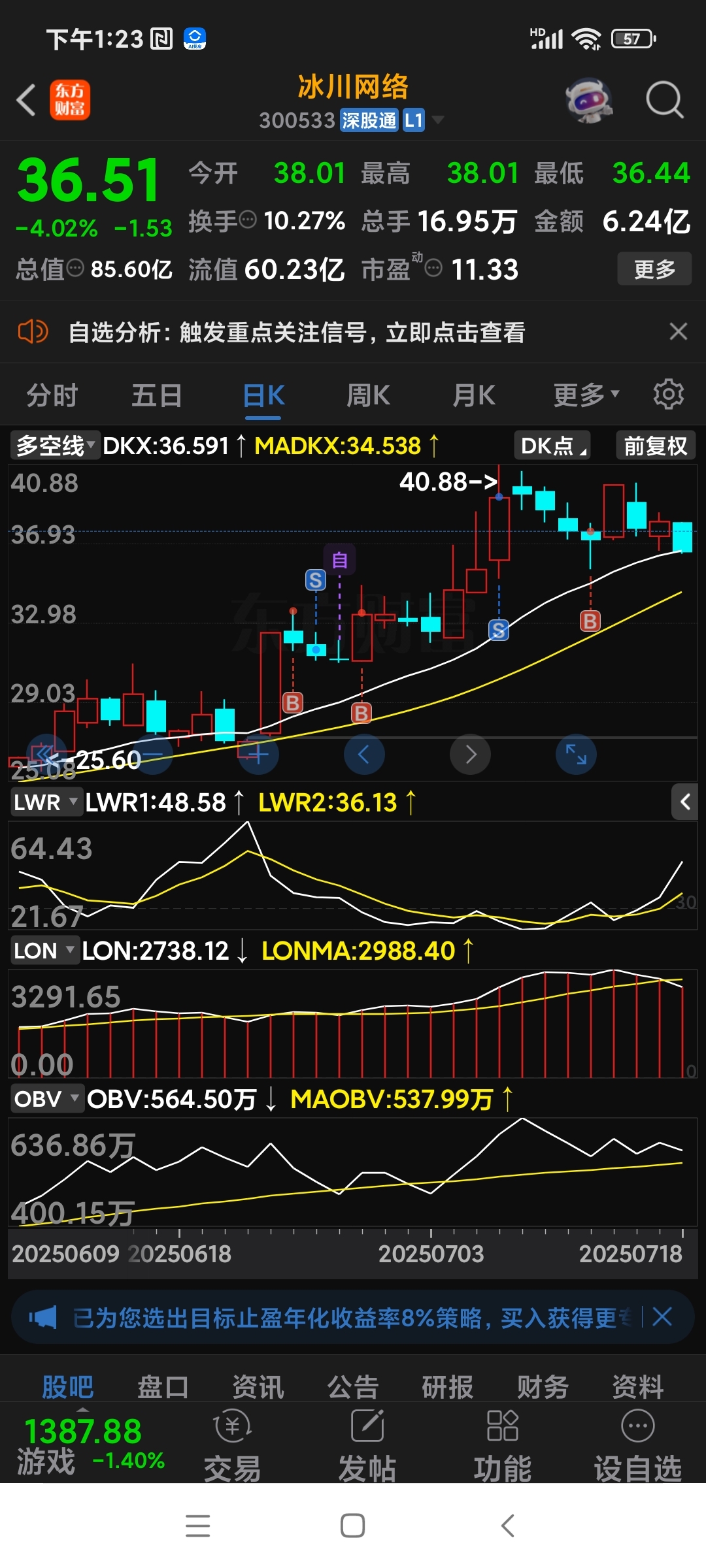Zoom in chart with plus button
Image resolution: width=706 pixels, height=1568 pixels.
(258, 755)
